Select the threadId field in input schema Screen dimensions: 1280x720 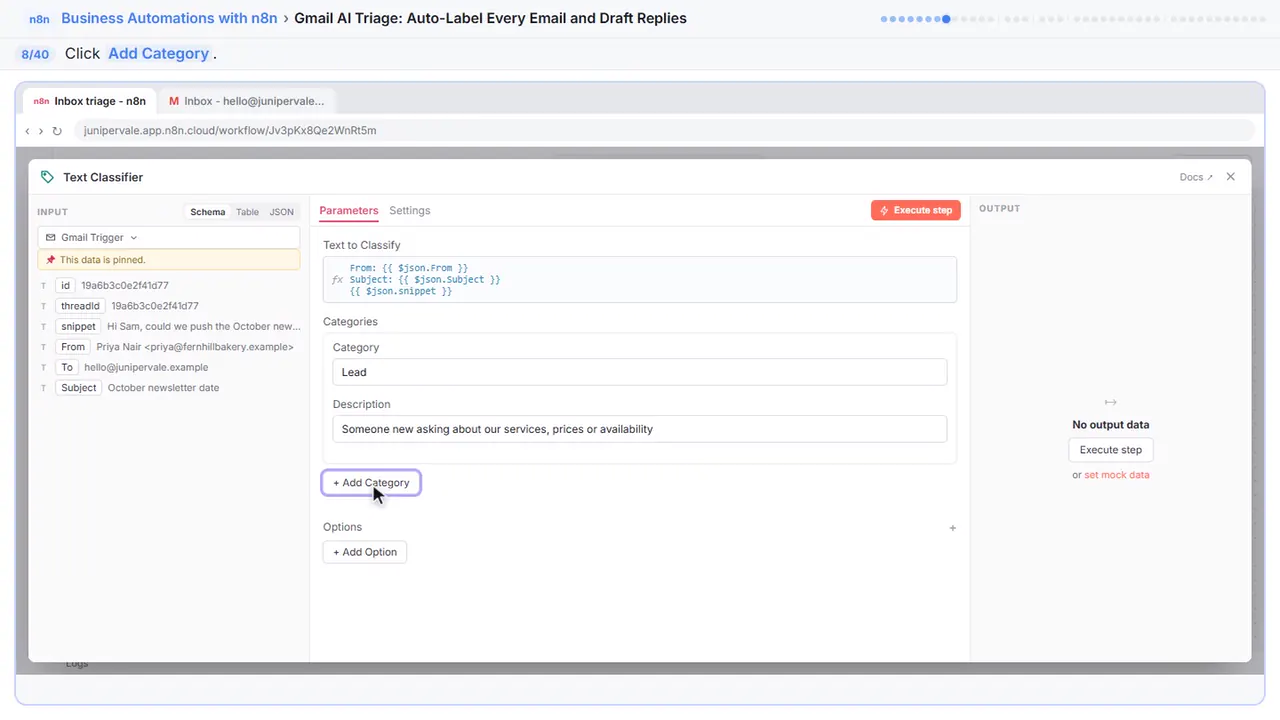tap(81, 306)
